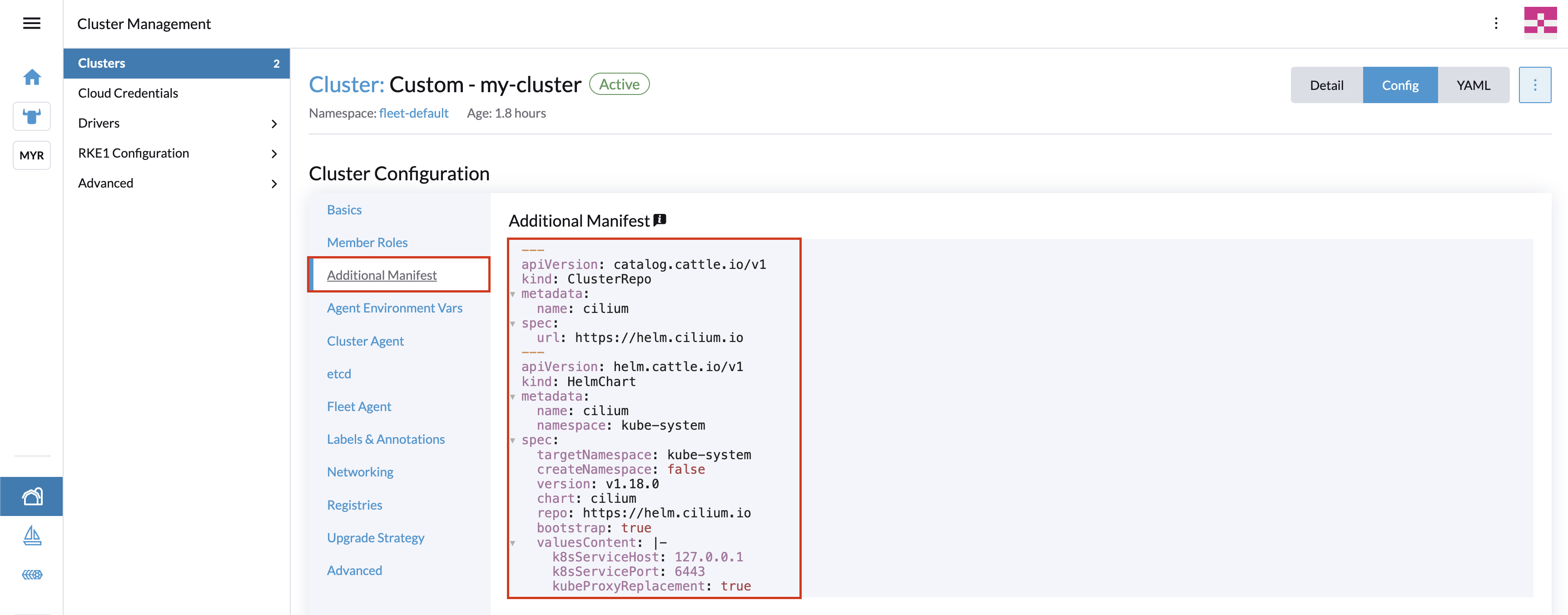
Task: Click the 'k8sServiceHost: 127.0.0.1' line
Action: pyautogui.click(x=648, y=557)
